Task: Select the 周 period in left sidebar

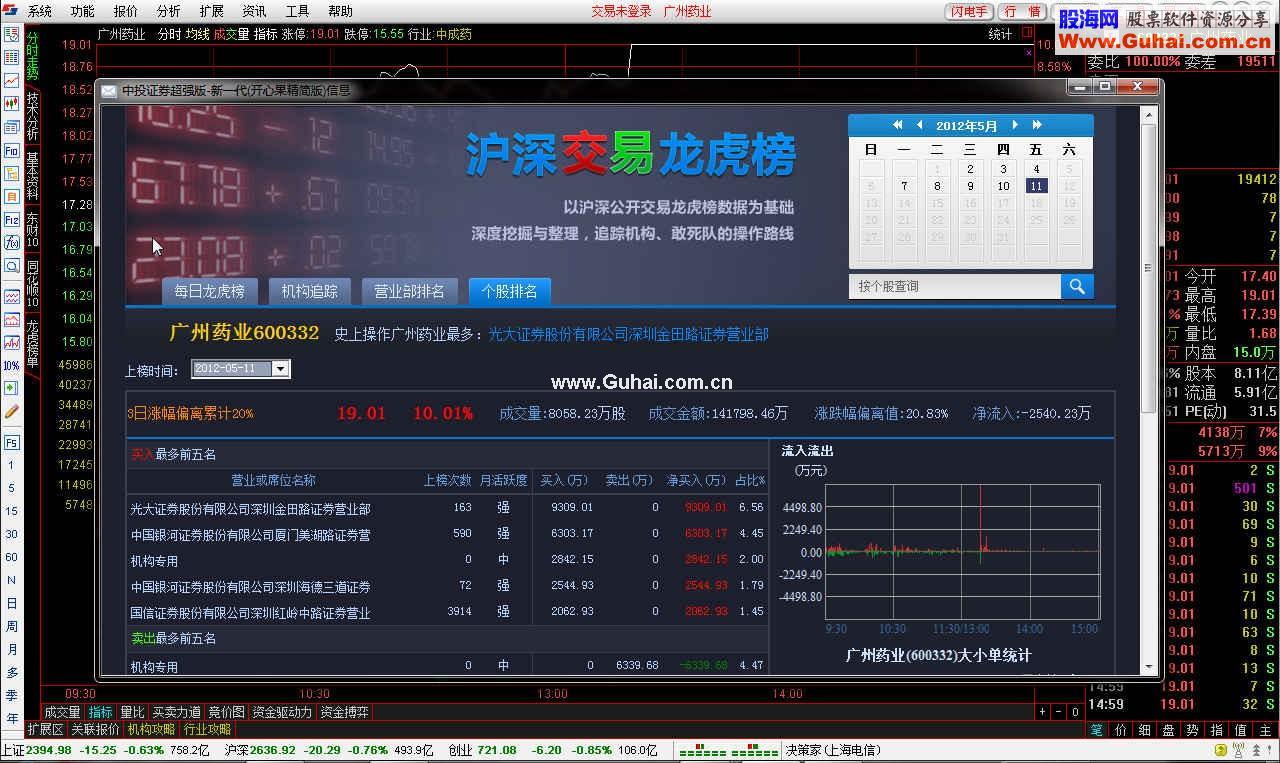Action: tap(12, 626)
